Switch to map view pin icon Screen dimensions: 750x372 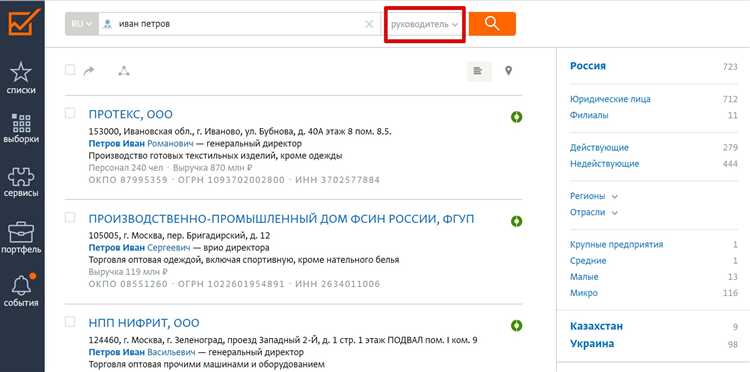508,71
